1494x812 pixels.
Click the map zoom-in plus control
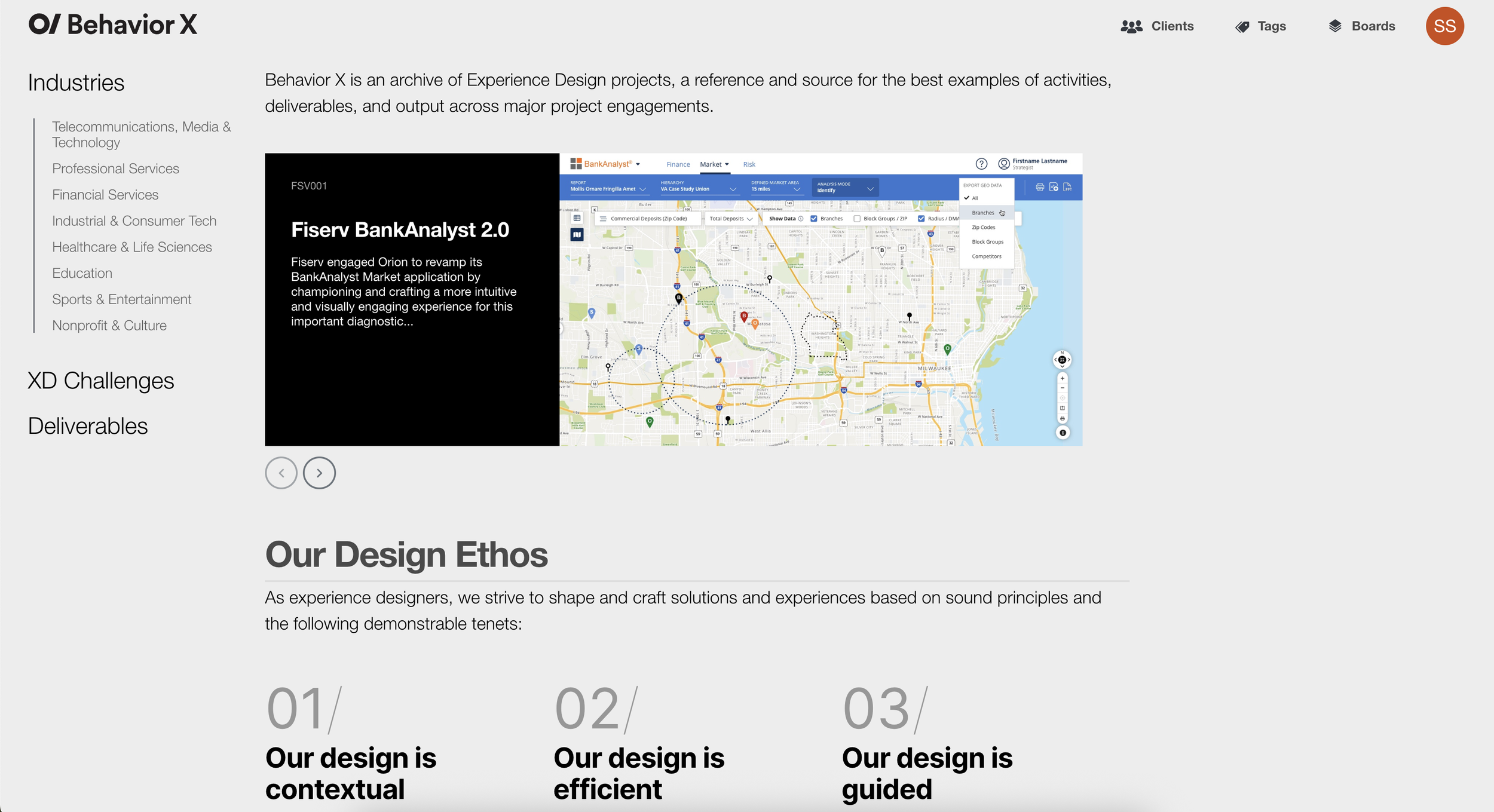point(1062,378)
